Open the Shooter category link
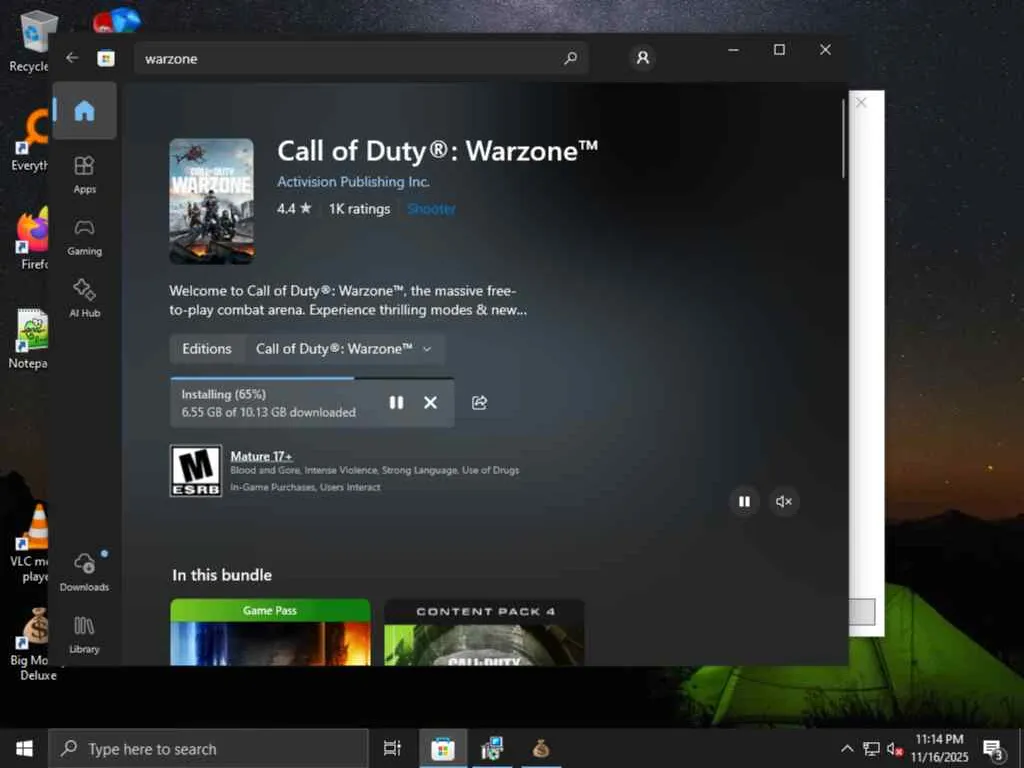Image resolution: width=1024 pixels, height=768 pixels. pyautogui.click(x=431, y=209)
